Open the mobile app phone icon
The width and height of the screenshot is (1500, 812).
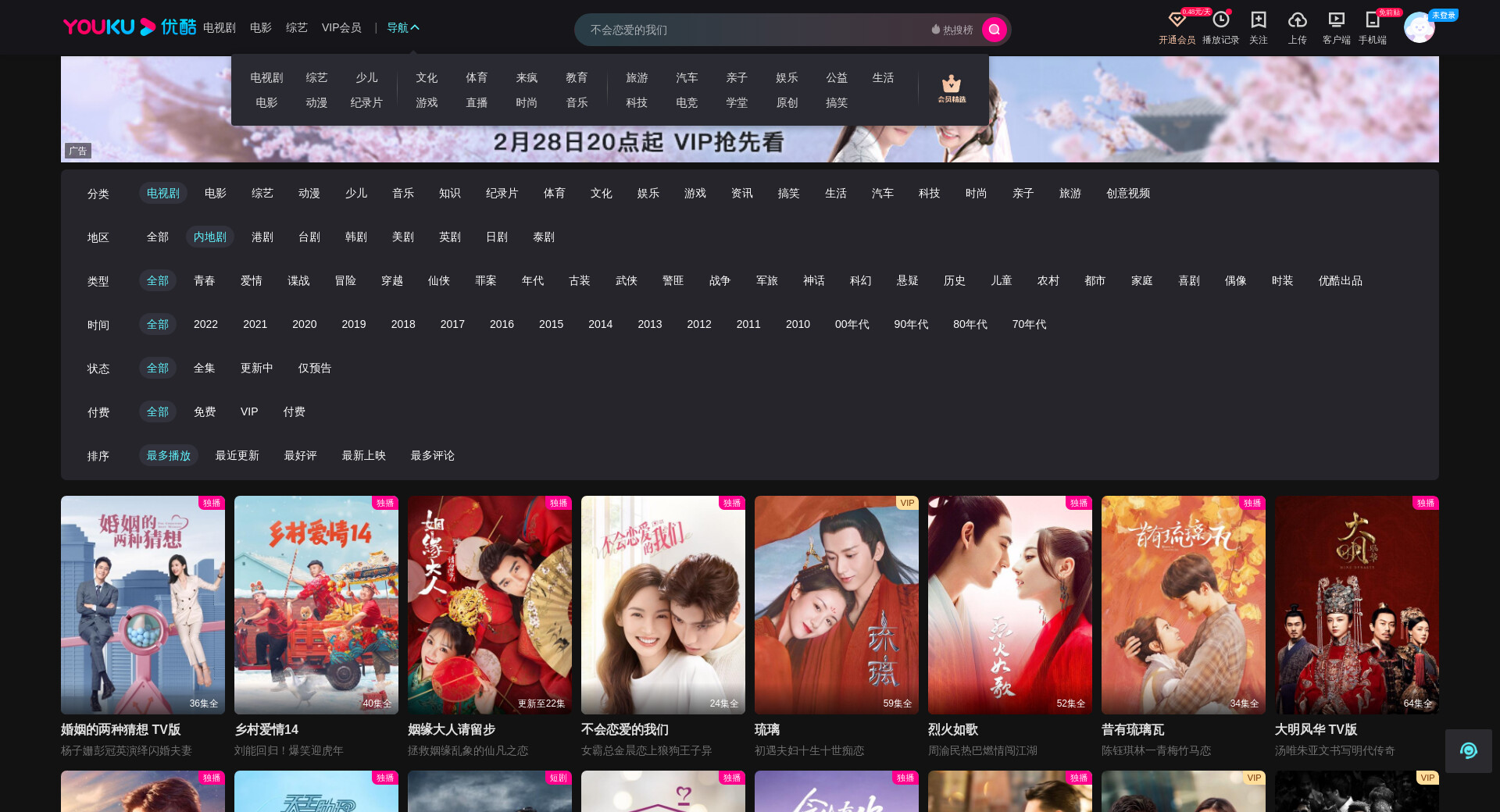1372,20
